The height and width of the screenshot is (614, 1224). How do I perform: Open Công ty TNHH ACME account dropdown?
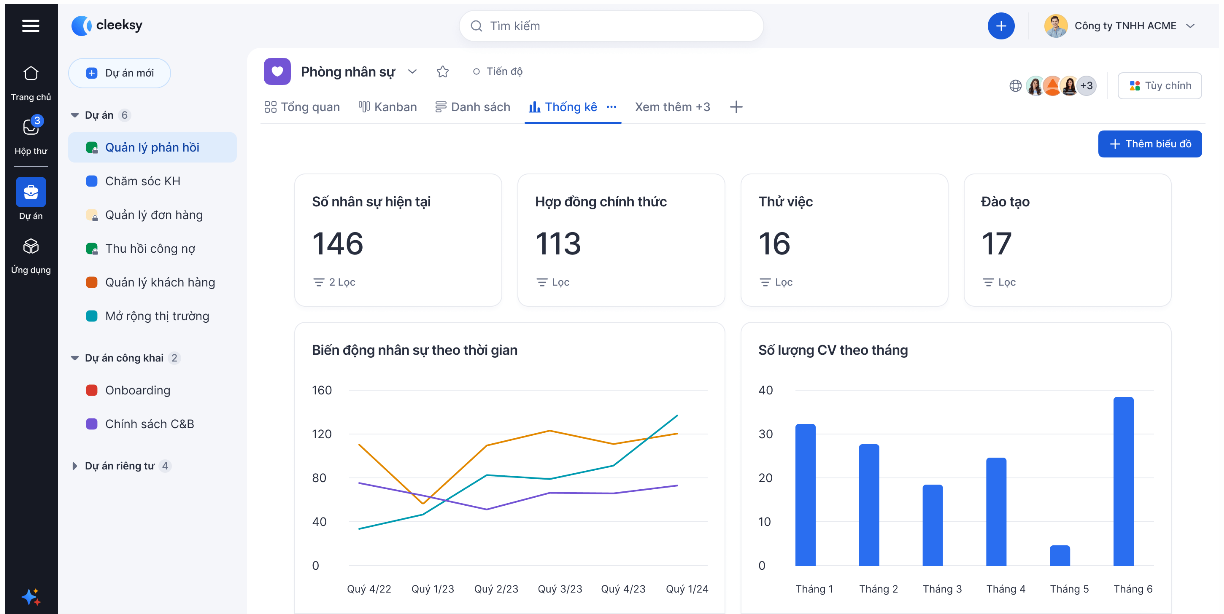pyautogui.click(x=1120, y=26)
